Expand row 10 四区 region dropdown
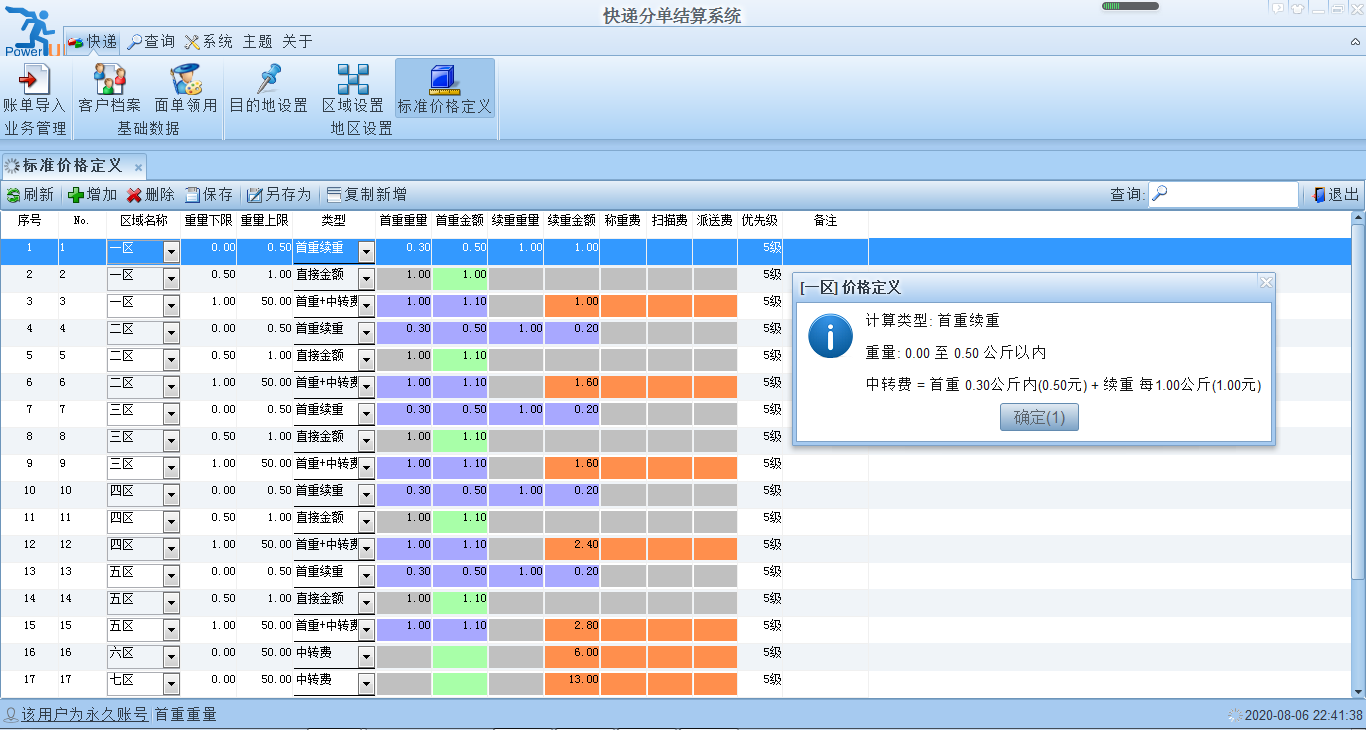This screenshot has width=1366, height=730. pos(171,495)
